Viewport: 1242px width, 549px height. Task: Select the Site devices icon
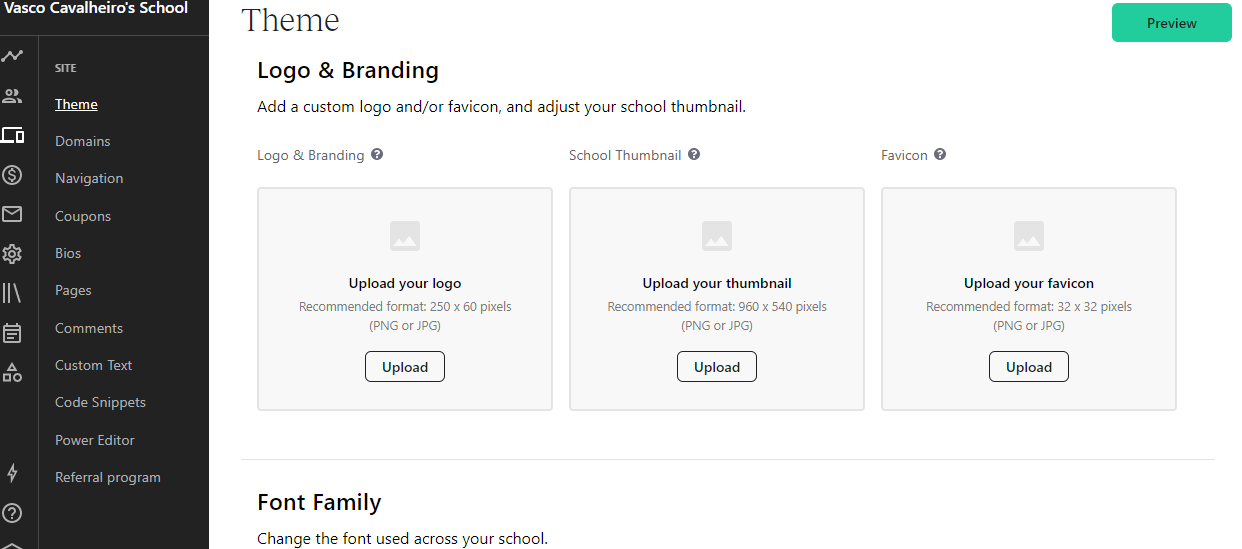(x=12, y=135)
